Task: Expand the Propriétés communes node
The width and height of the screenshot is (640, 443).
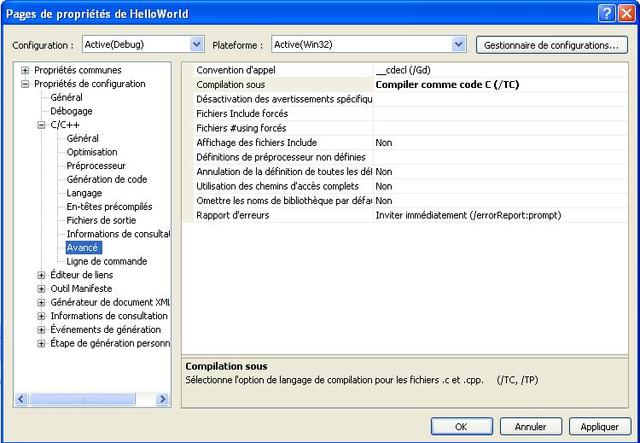Action: click(x=25, y=70)
